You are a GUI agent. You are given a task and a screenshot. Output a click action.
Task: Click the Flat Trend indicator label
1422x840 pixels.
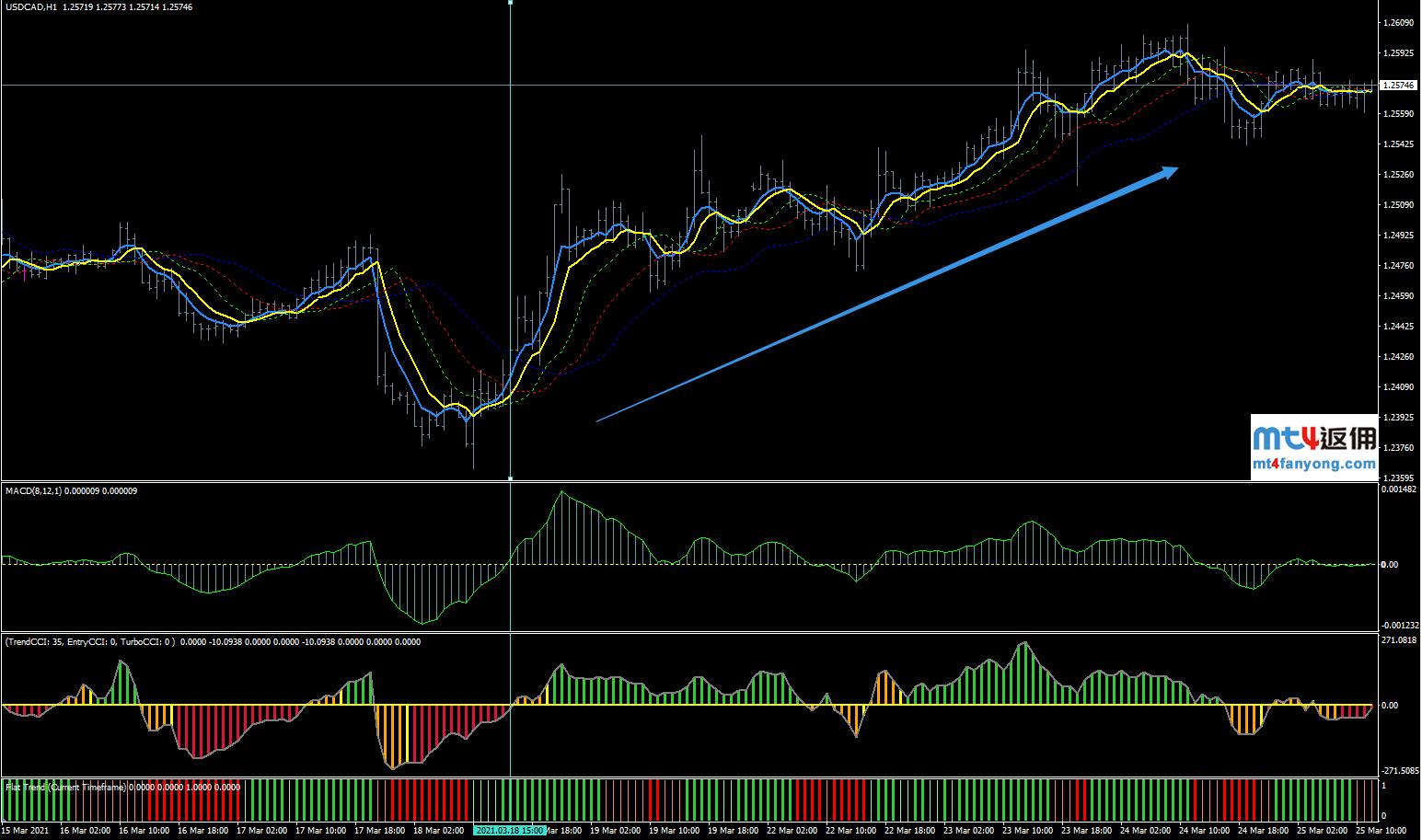point(64,787)
